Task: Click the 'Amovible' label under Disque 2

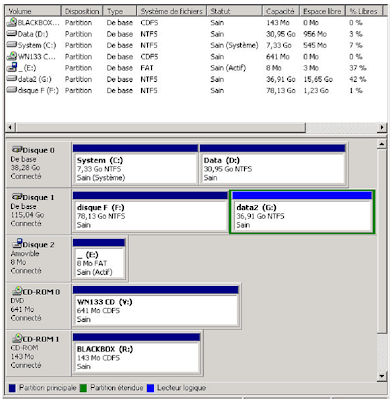Action: point(25,253)
